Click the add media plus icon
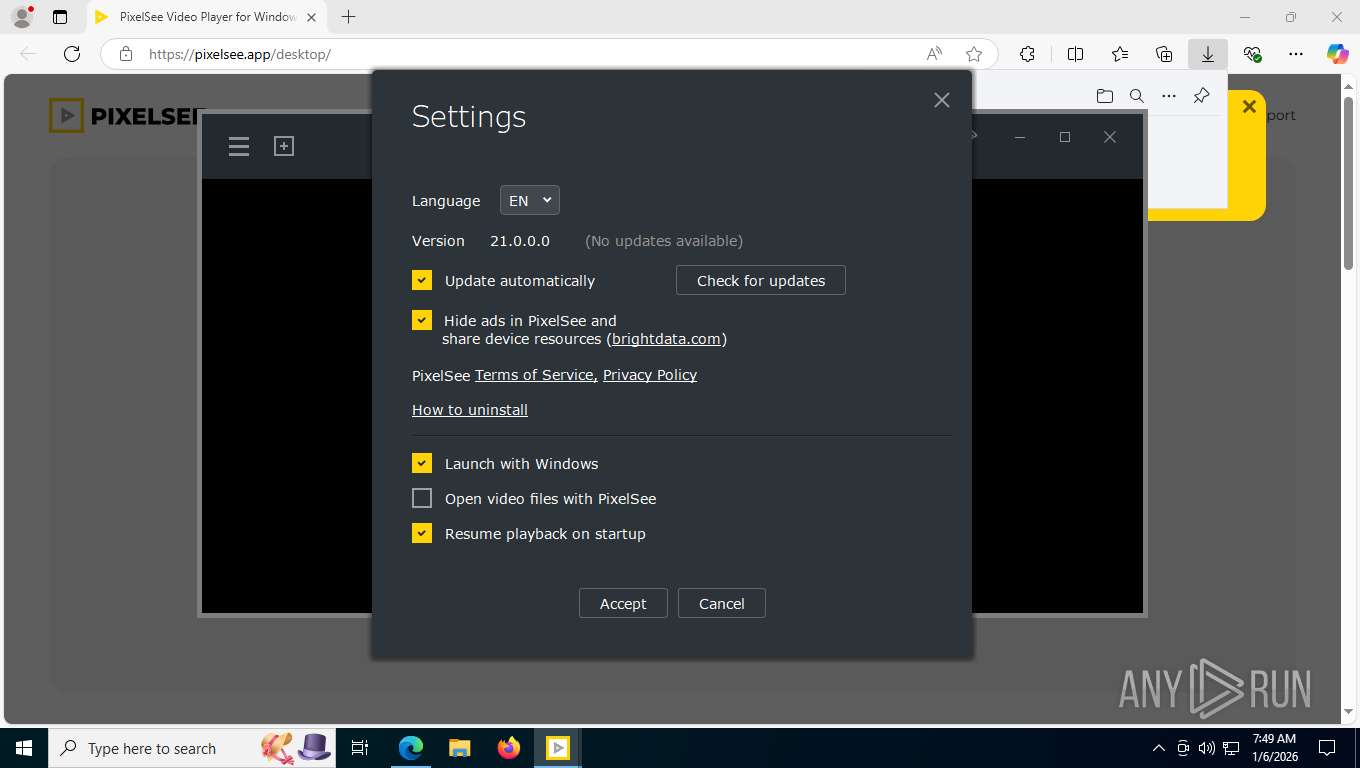Viewport: 1360px width, 768px height. tap(284, 146)
